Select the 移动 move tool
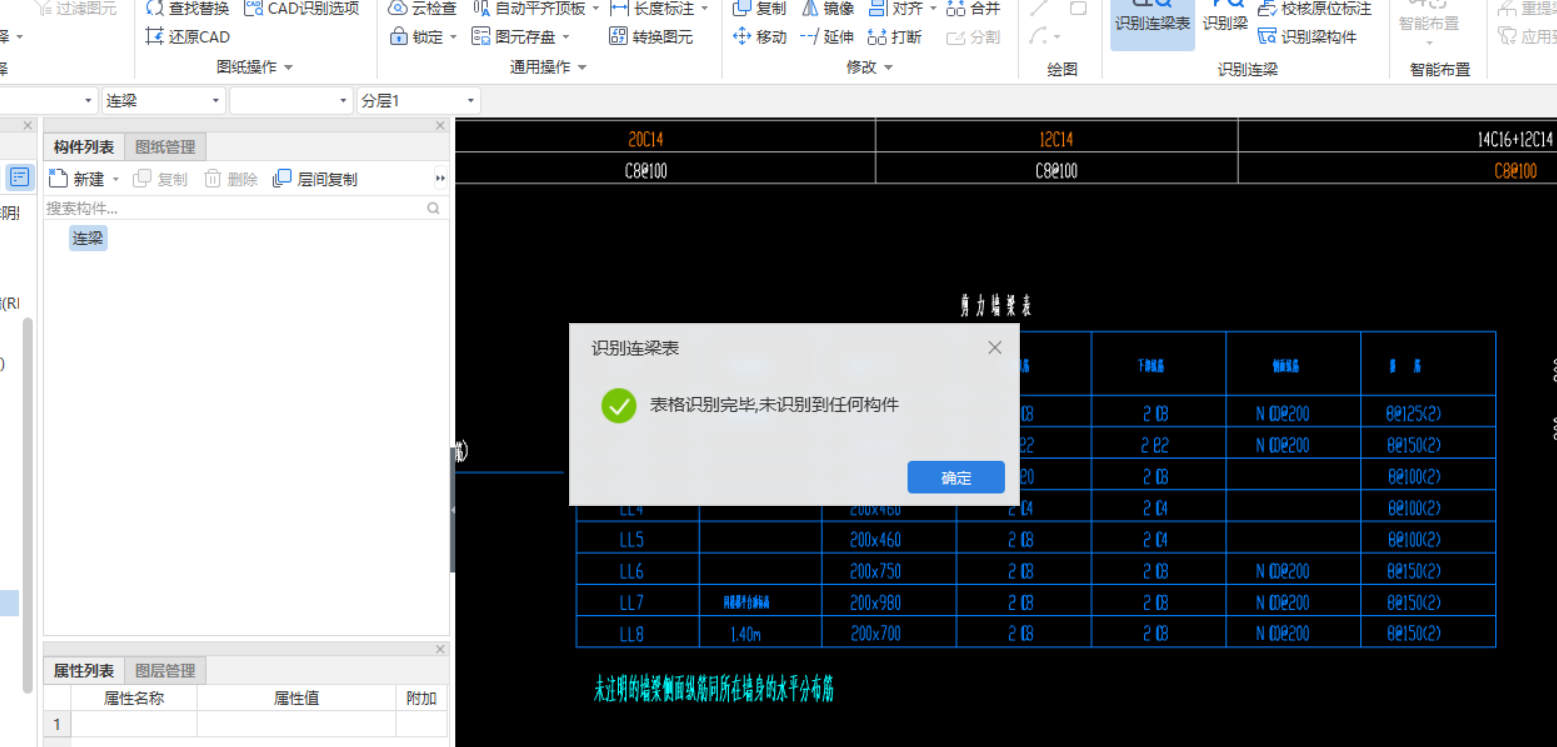Screen dimensions: 1557x747 [760, 37]
